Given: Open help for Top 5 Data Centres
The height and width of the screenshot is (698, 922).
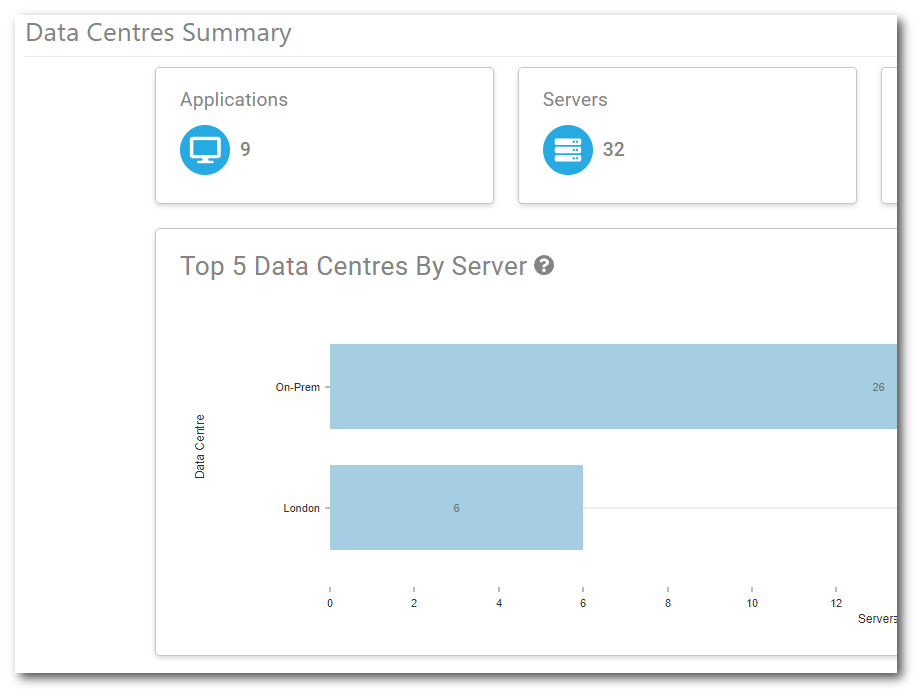Looking at the screenshot, I should [544, 266].
